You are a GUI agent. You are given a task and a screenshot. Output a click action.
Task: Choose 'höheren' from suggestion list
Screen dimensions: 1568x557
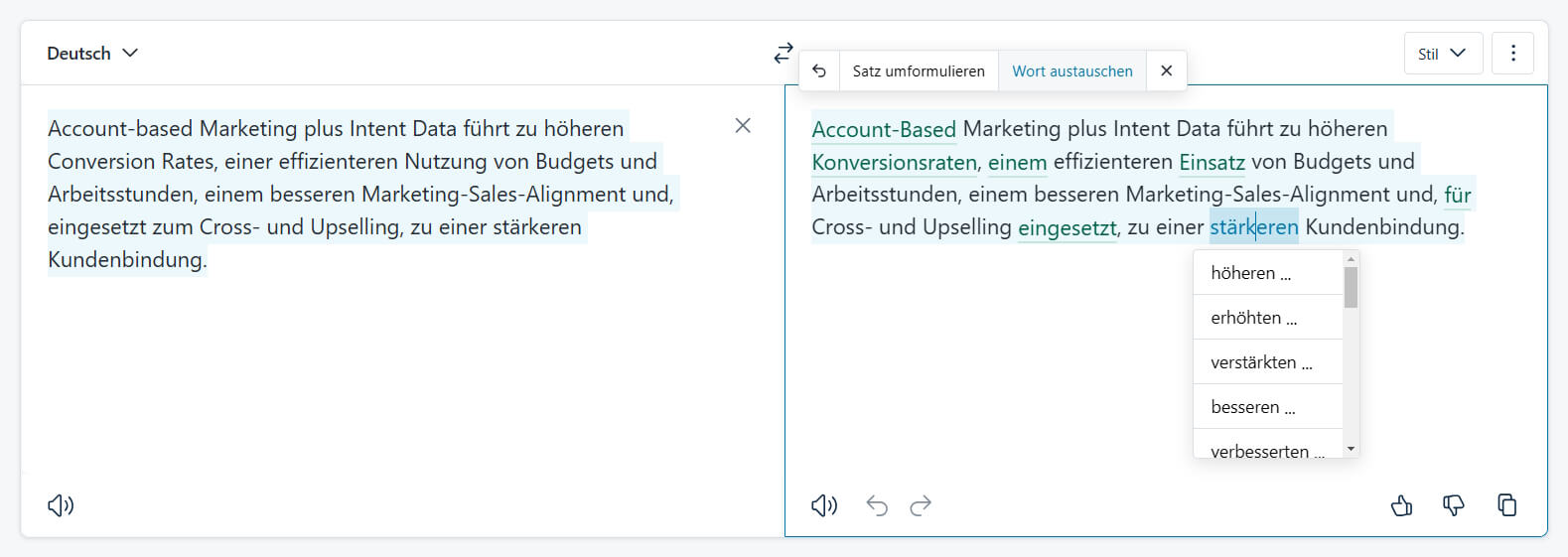tap(1251, 273)
